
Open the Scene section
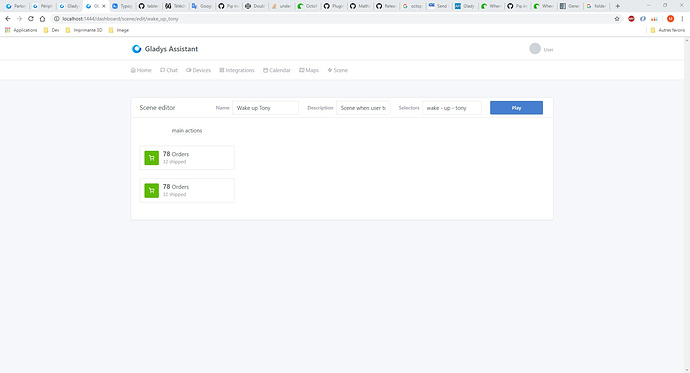338,70
